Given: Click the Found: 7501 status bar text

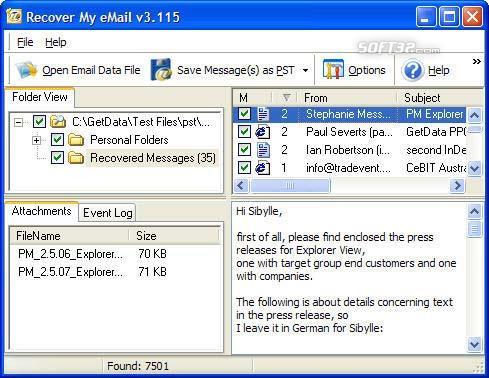Looking at the screenshot, I should [x=138, y=366].
